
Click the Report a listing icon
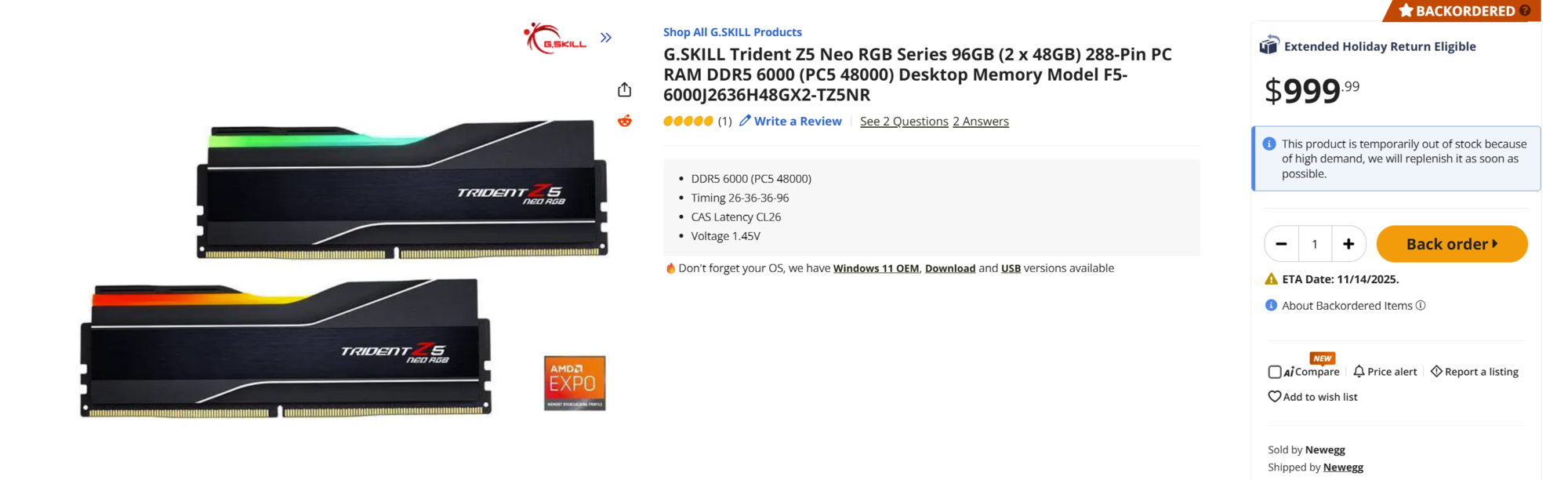[1436, 372]
